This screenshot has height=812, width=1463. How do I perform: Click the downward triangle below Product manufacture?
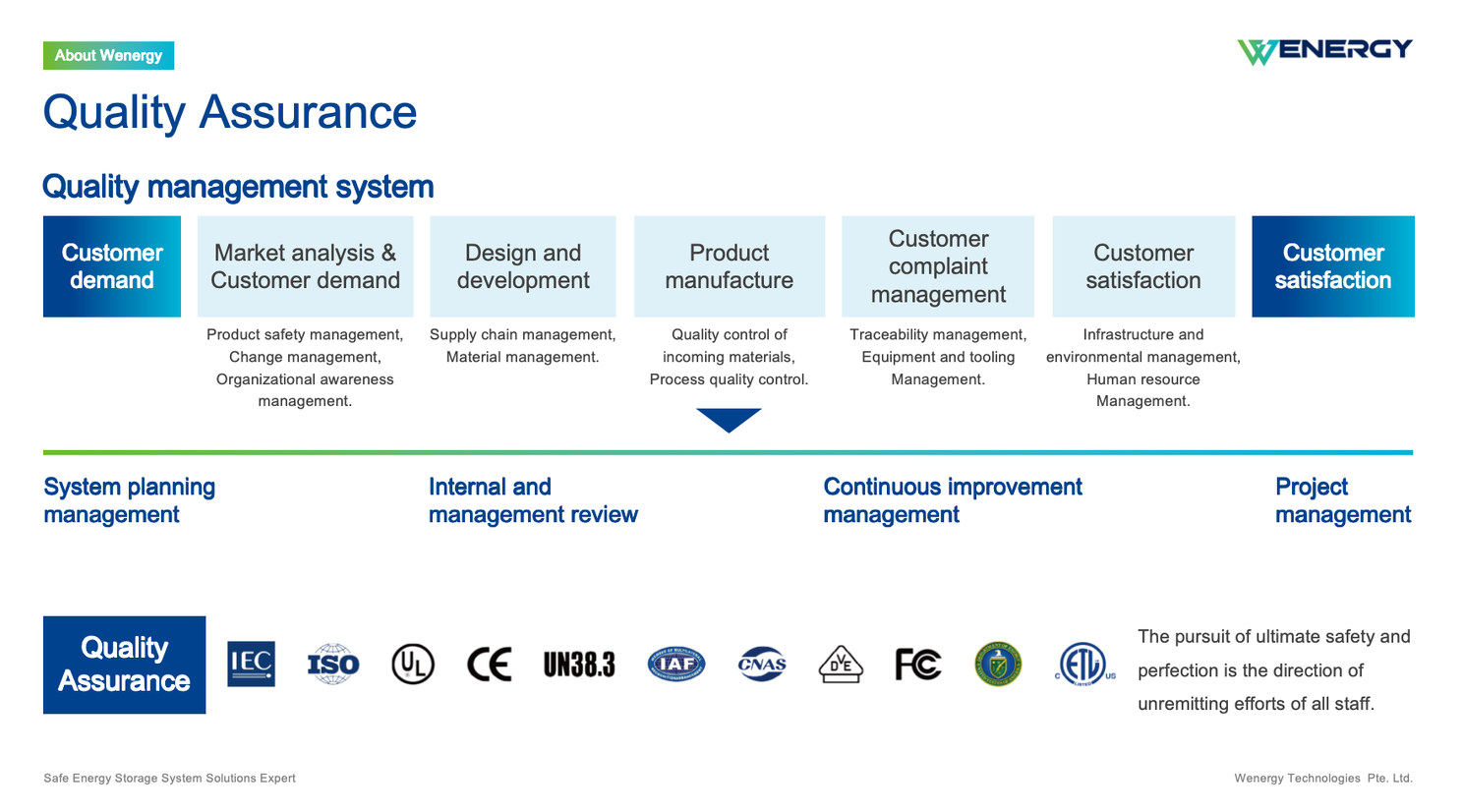pyautogui.click(x=729, y=419)
